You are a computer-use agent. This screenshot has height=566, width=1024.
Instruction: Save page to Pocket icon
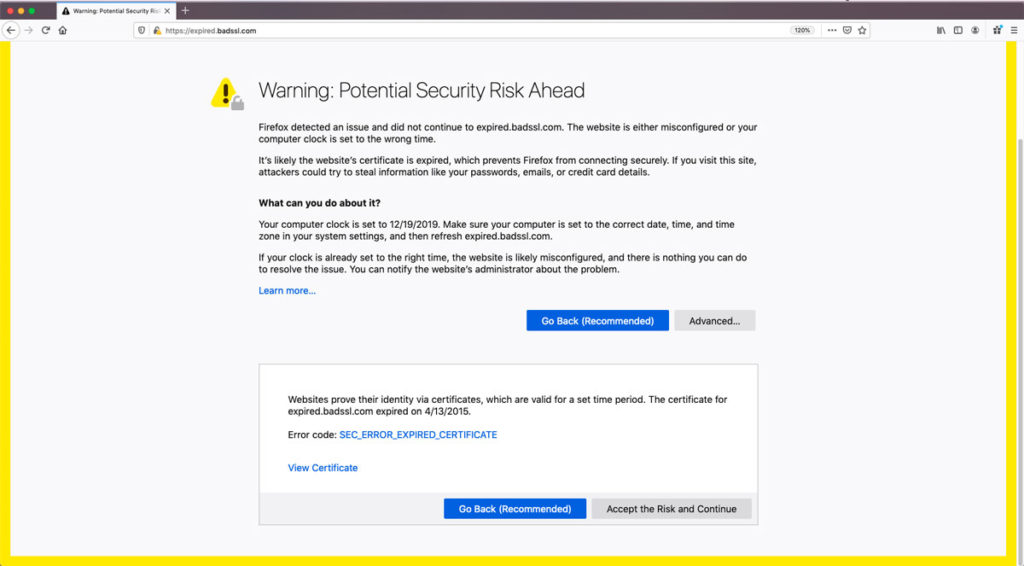click(847, 30)
